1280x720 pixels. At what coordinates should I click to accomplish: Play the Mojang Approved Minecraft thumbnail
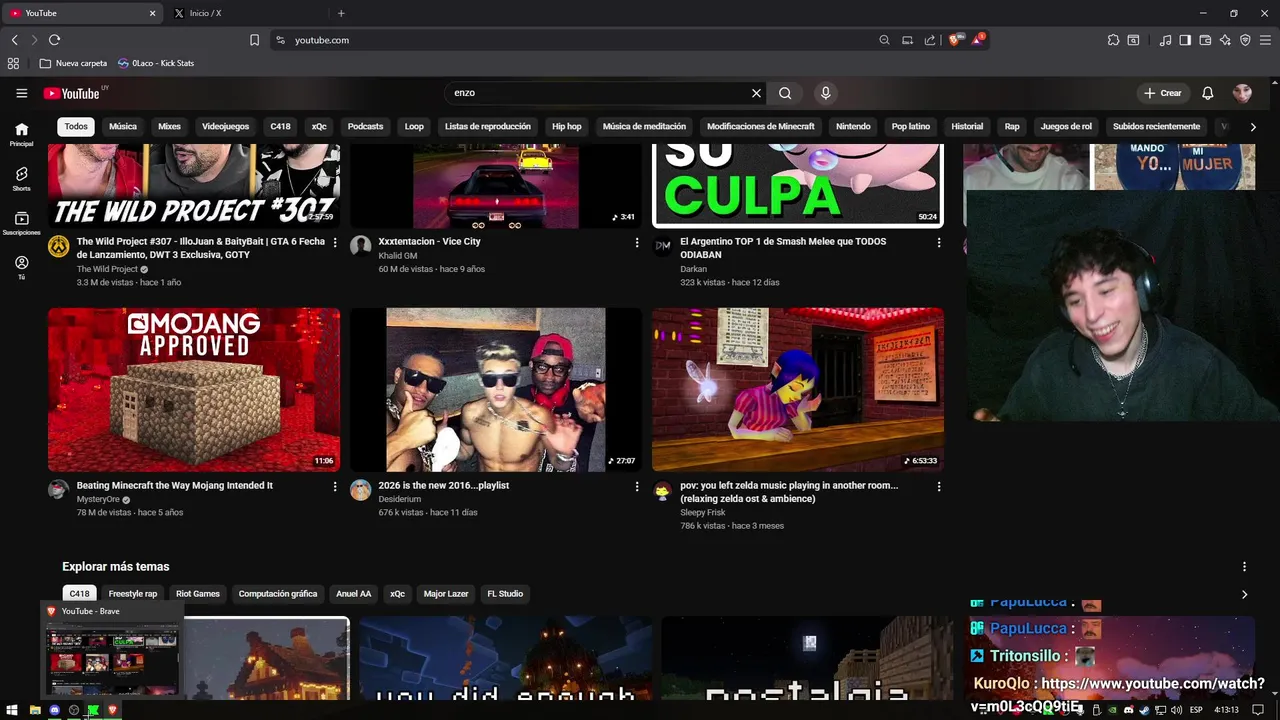click(x=194, y=389)
